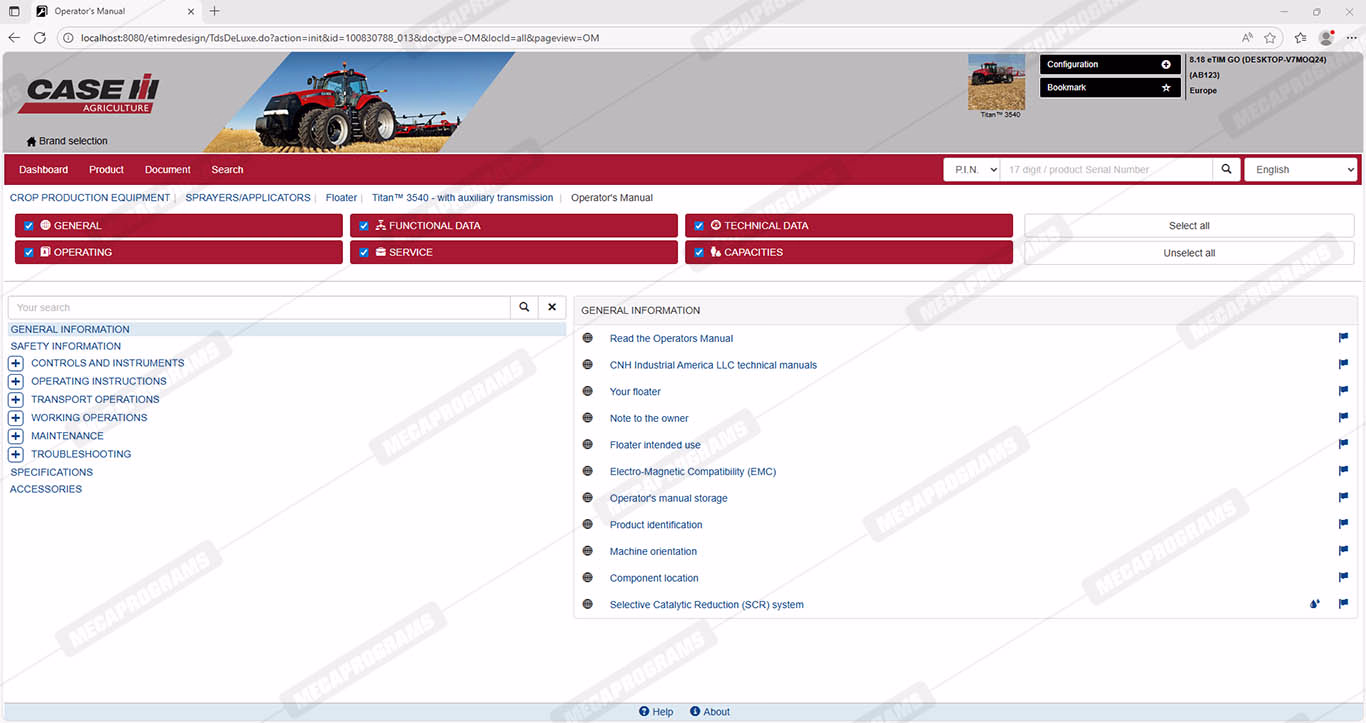Uncheck the CAPACITIES filter checkbox
Screen dimensions: 1366x723
pyautogui.click(x=699, y=253)
